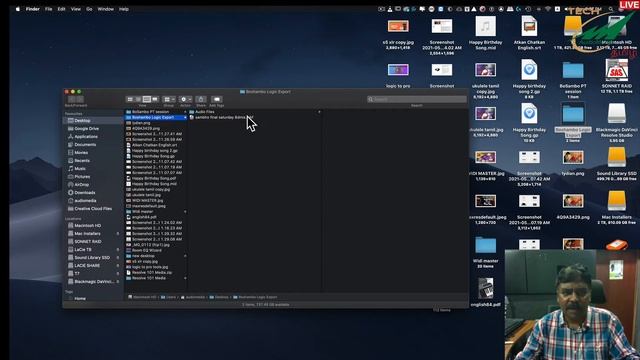Open Creative Cloud Files in the sidebar
Viewport: 640px width, 360px height.
[x=93, y=209]
